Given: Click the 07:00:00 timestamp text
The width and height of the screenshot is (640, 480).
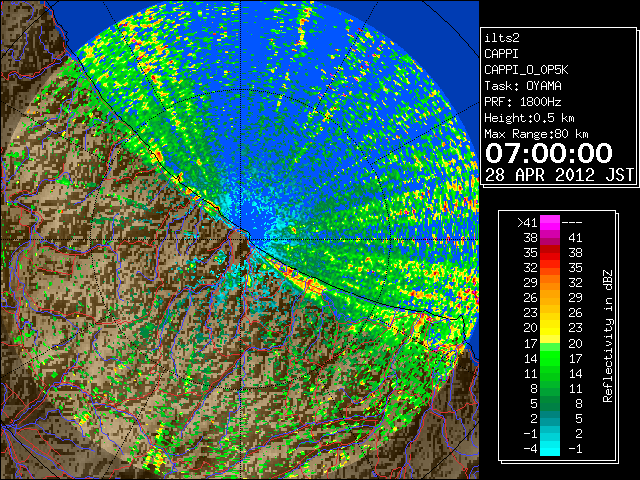Looking at the screenshot, I should [549, 153].
